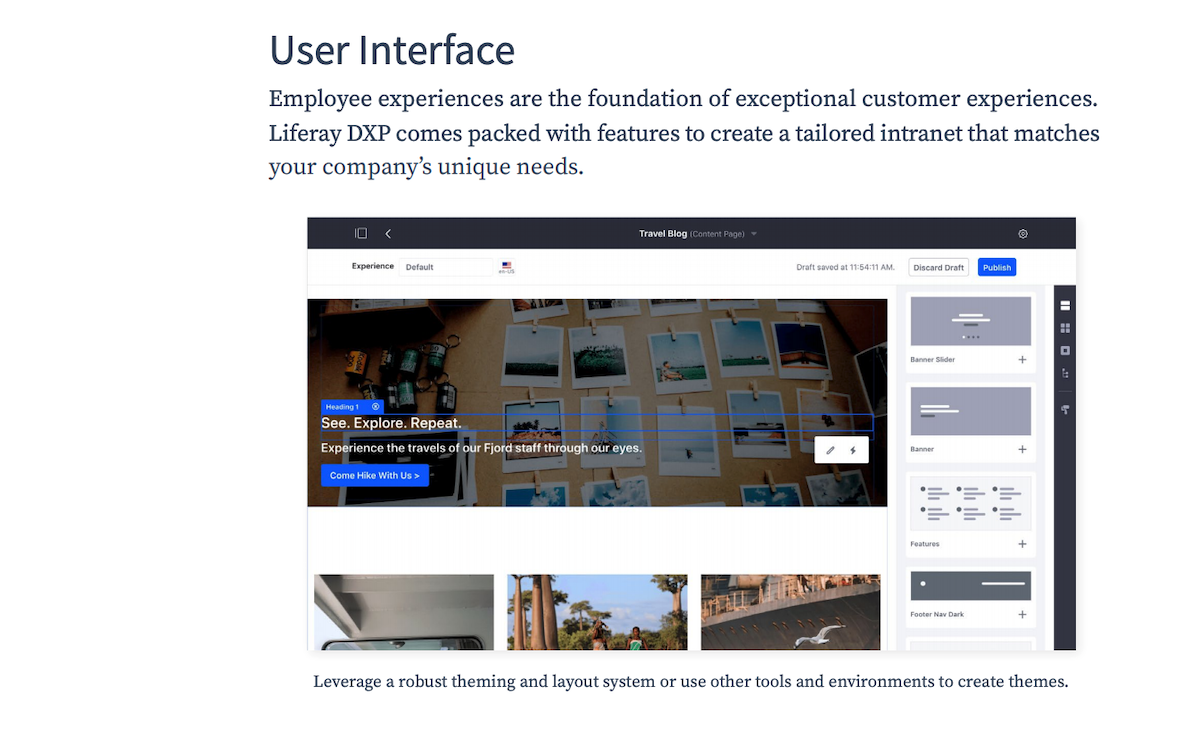1200x729 pixels.
Task: Toggle the product menu sidebar icon
Action: (x=361, y=234)
